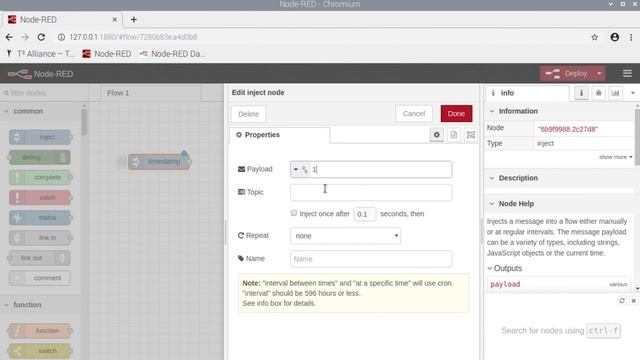This screenshot has width=640, height=360.
Task: Select the link out palette node
Action: pos(40,258)
